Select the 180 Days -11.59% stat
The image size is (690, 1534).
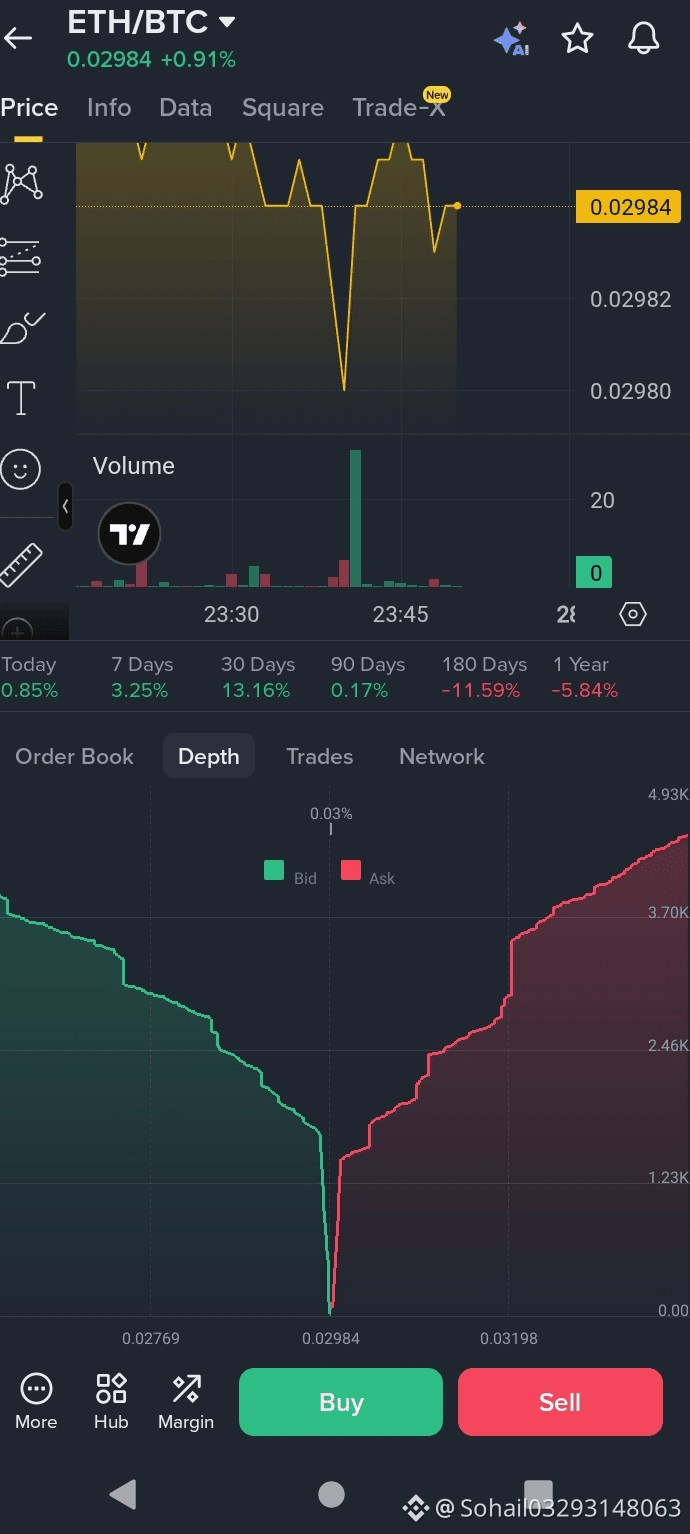coord(484,677)
